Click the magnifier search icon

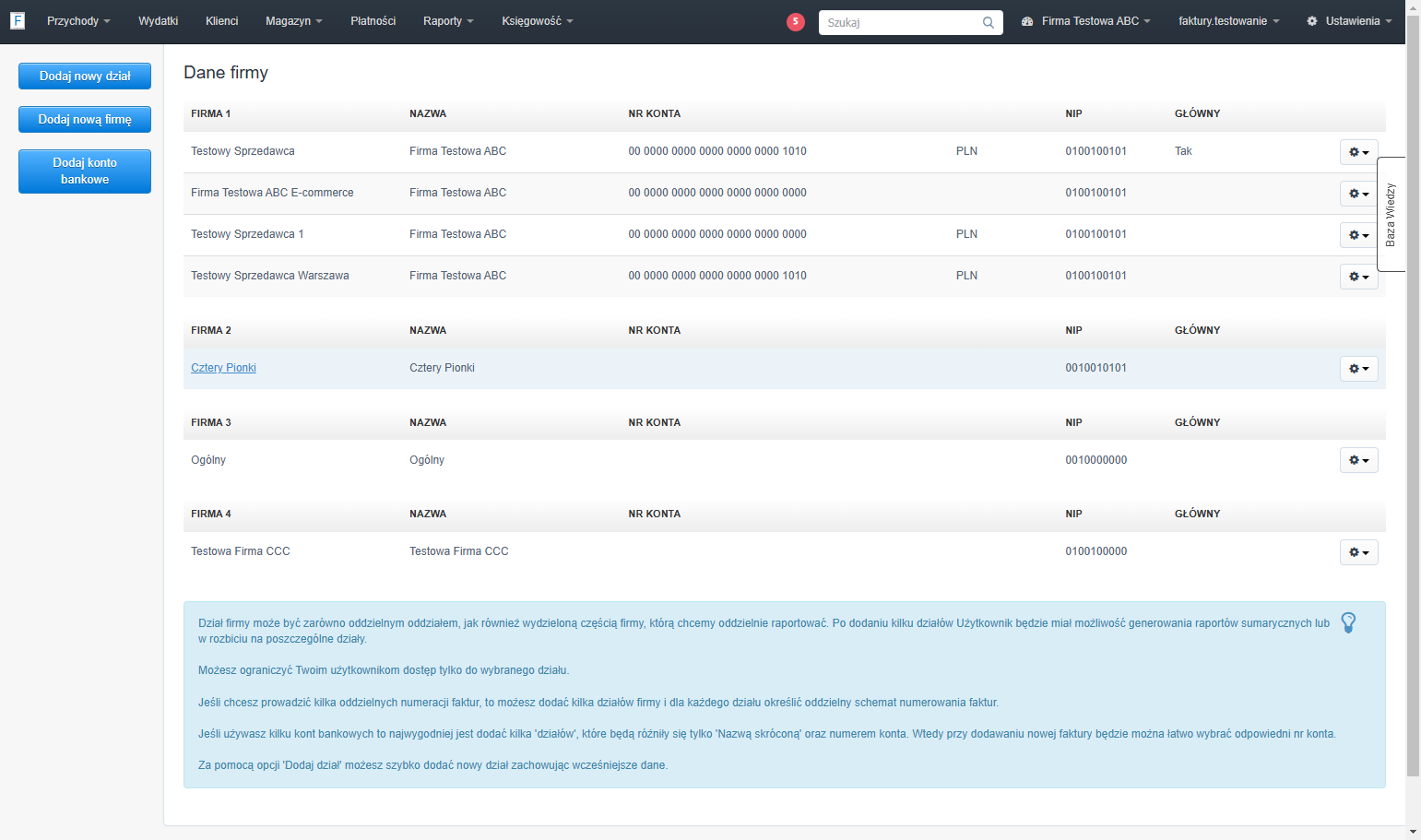(x=989, y=22)
